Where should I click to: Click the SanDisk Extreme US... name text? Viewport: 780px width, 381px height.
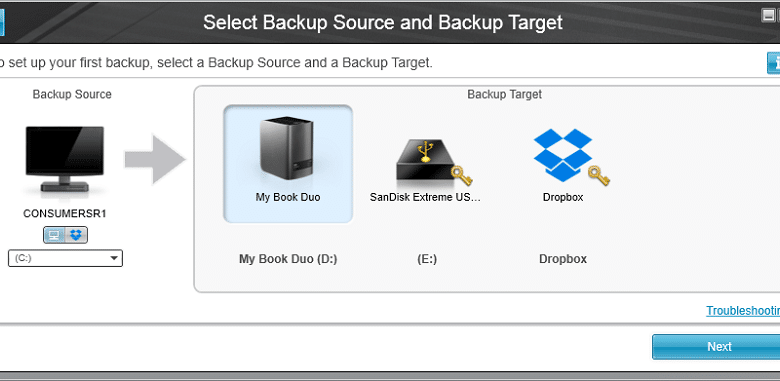[426, 197]
